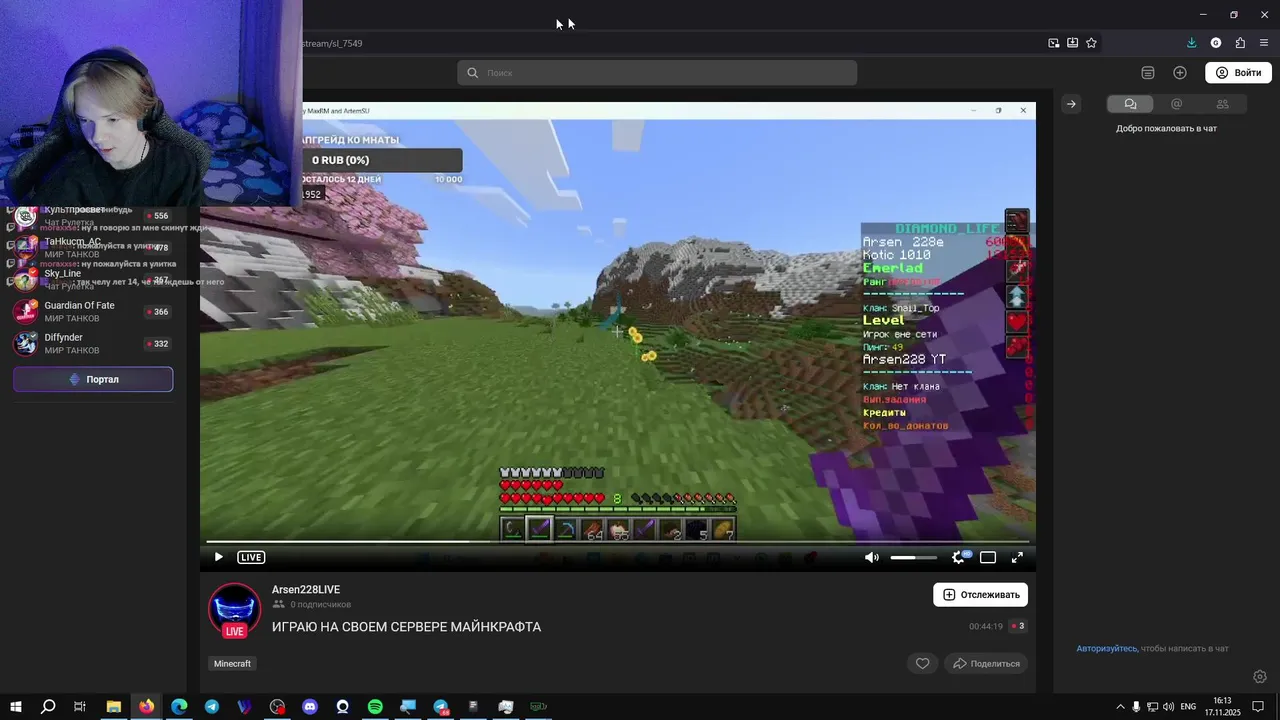Toggle theater mode in the player
Screen dimensions: 1280x720
(x=988, y=557)
